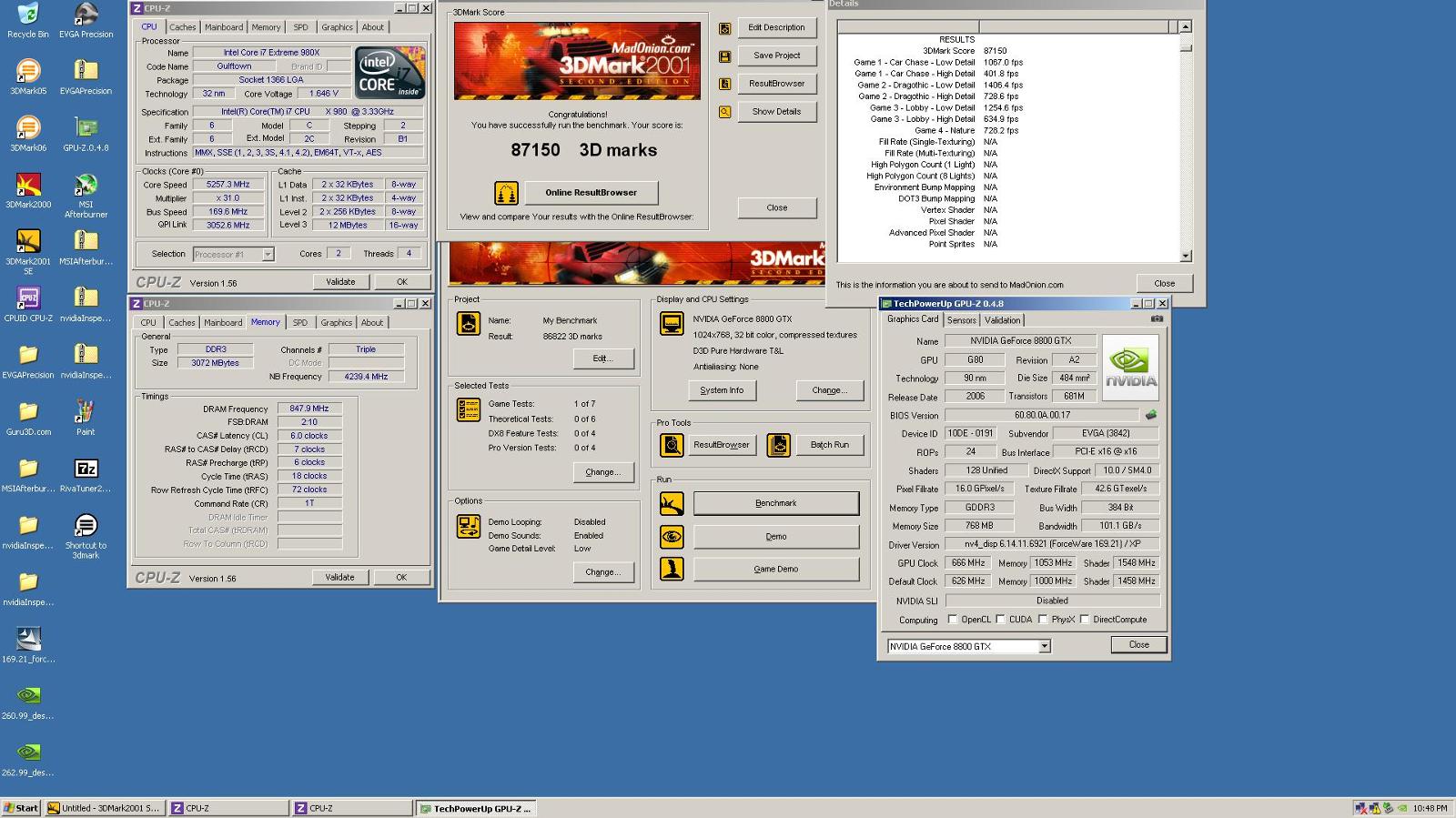Select TechPowerUp GPU-Z taskbar item
The width and height of the screenshot is (1456, 818).
pyautogui.click(x=476, y=808)
